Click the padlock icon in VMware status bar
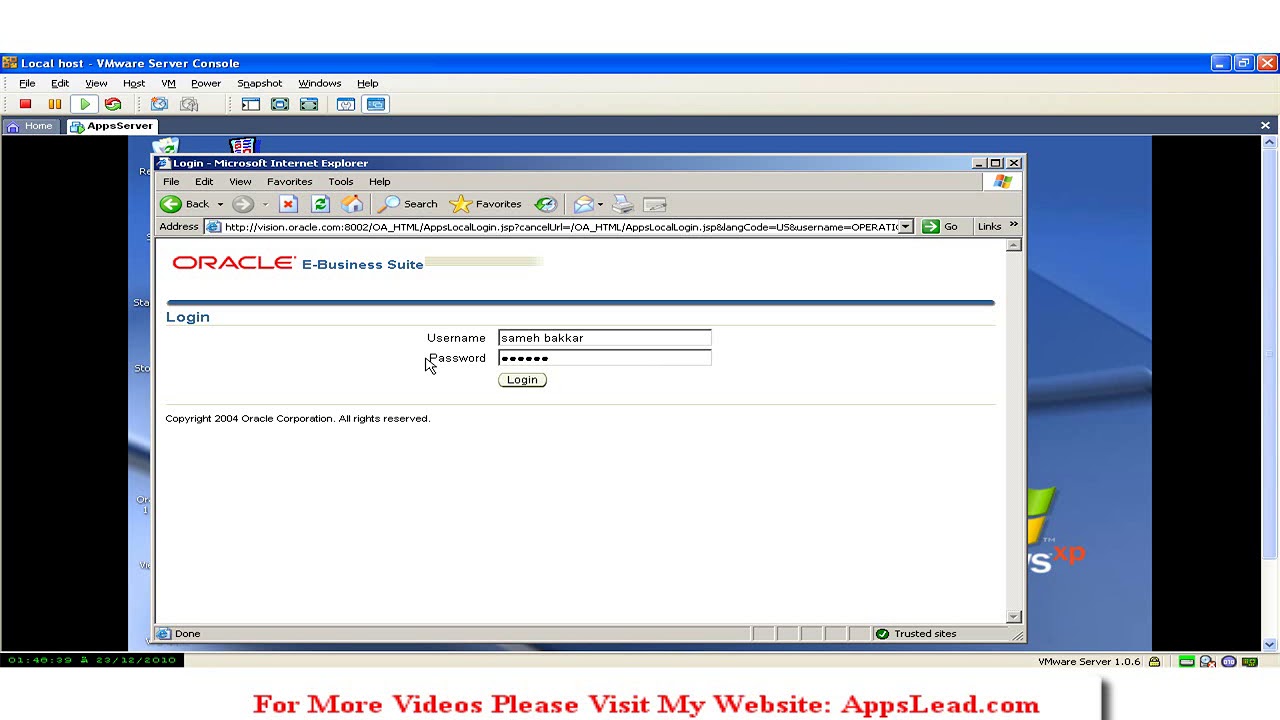Screen dimensions: 1280x720 (1154, 662)
